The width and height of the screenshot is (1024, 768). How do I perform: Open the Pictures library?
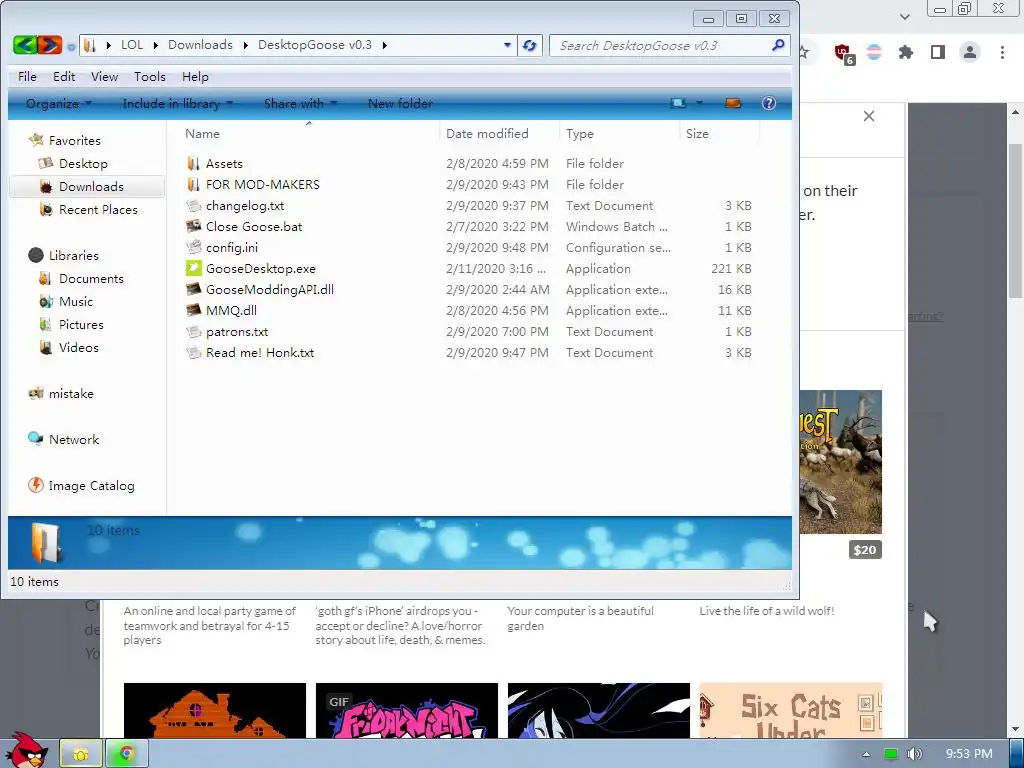(81, 325)
